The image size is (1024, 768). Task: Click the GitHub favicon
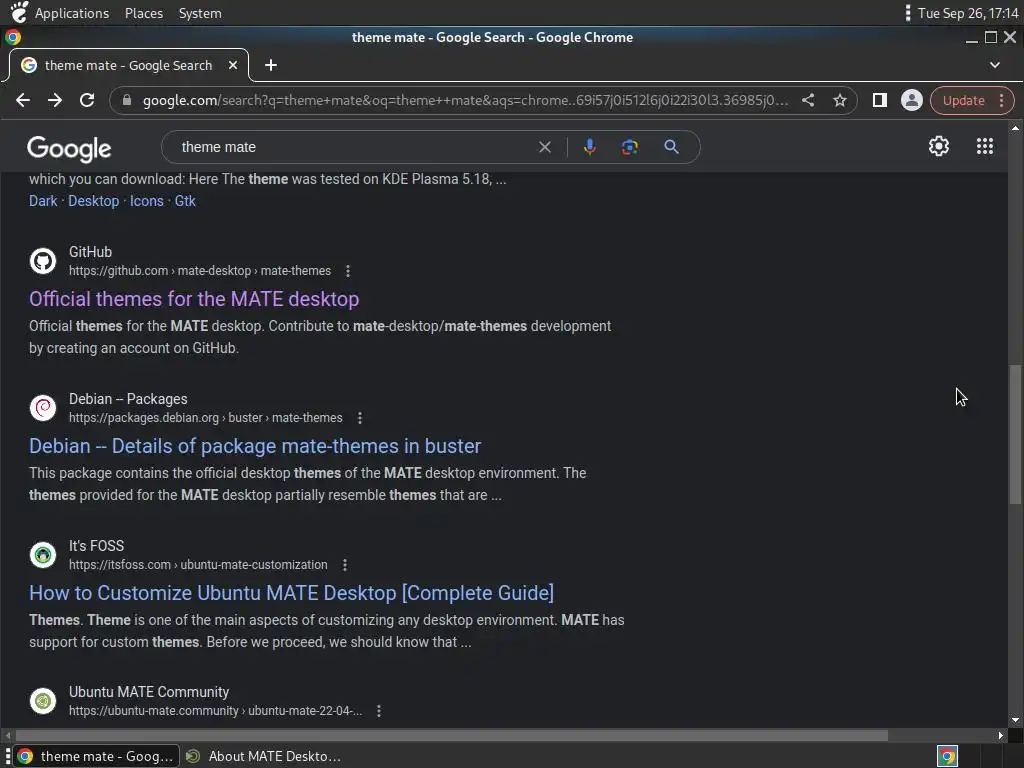[x=43, y=261]
